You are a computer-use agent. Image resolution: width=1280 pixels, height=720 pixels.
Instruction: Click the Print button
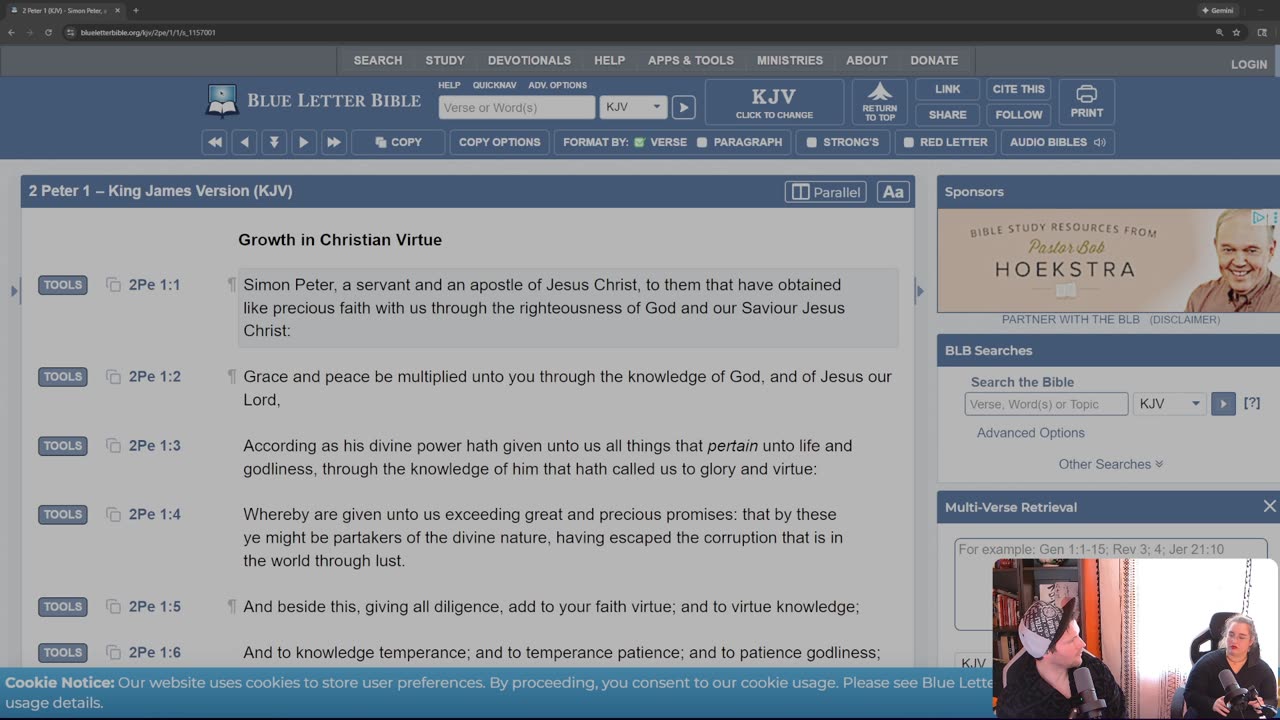click(1087, 102)
